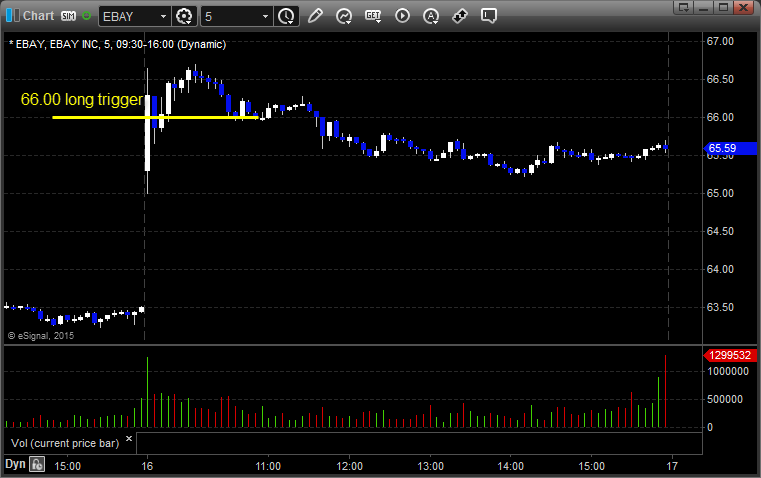The image size is (761, 478).
Task: Click the 1000000 volume axis label
Action: click(728, 371)
